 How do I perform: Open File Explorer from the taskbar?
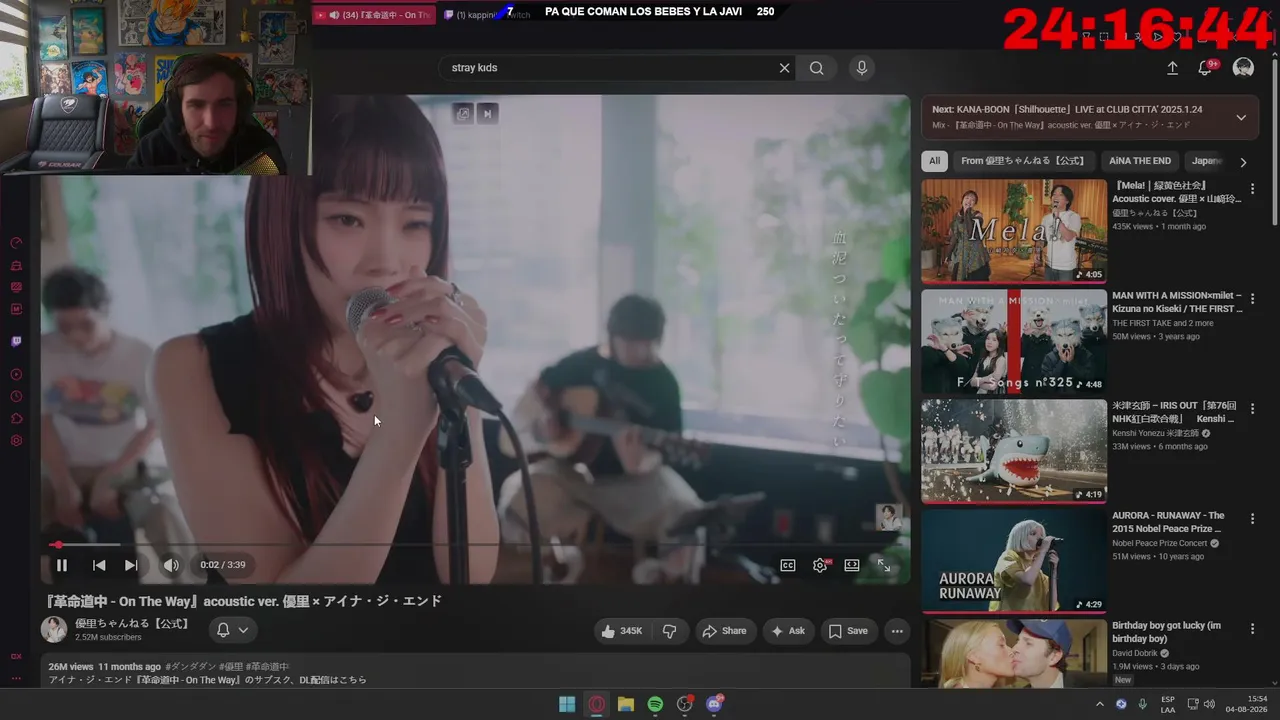tap(626, 704)
